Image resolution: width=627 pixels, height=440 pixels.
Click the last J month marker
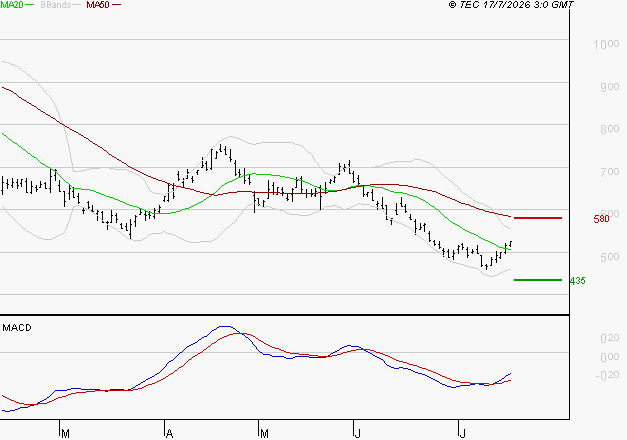(x=462, y=434)
